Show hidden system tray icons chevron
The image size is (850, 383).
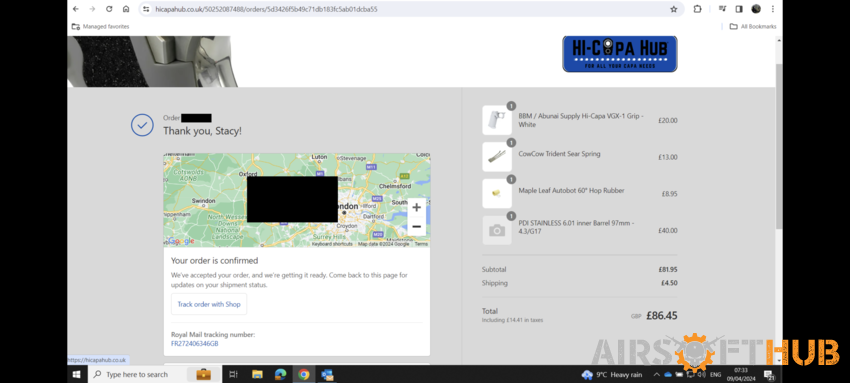[656, 374]
